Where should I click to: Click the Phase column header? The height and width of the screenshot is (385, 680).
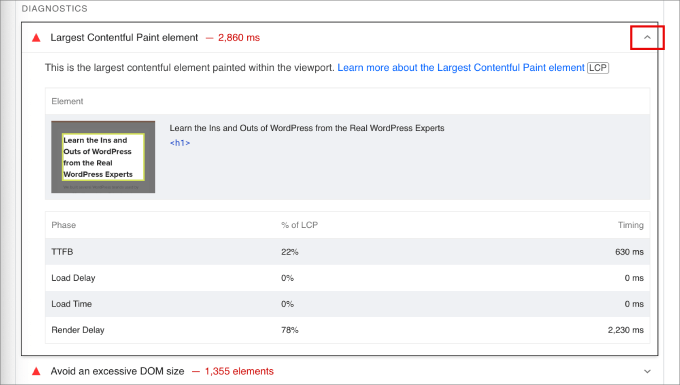coord(63,225)
